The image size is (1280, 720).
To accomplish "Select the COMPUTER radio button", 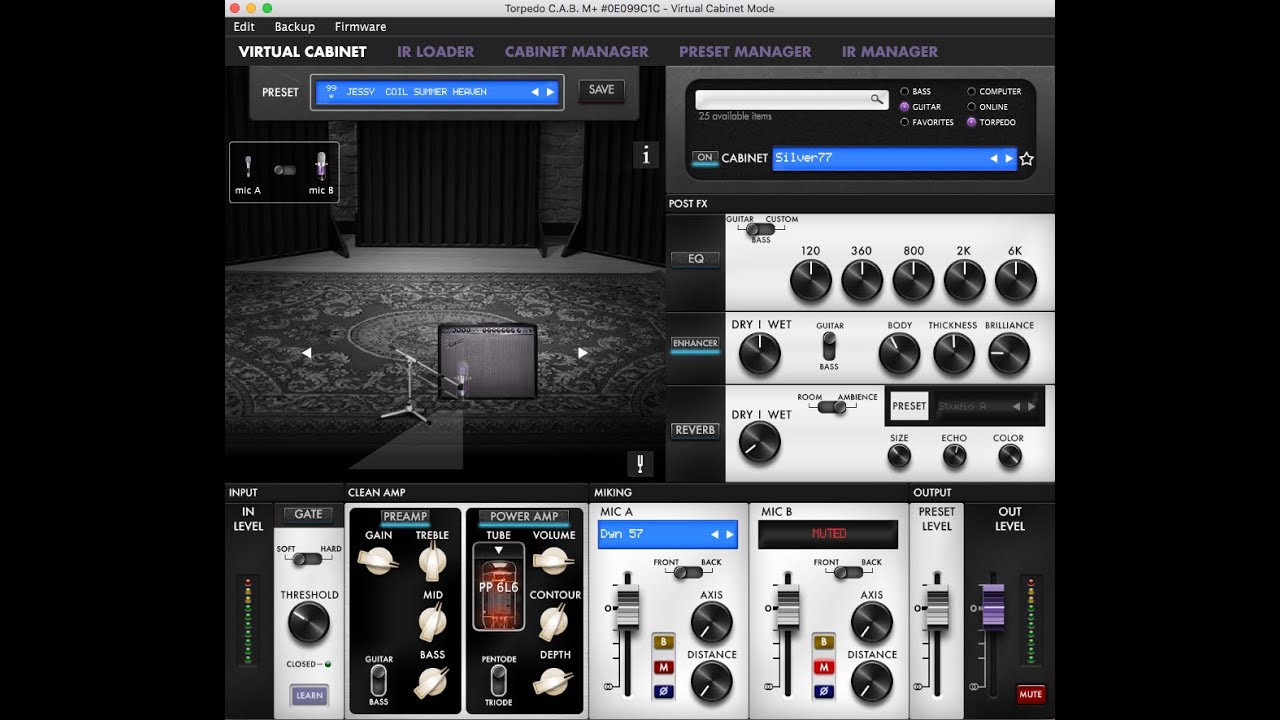I will pyautogui.click(x=971, y=91).
